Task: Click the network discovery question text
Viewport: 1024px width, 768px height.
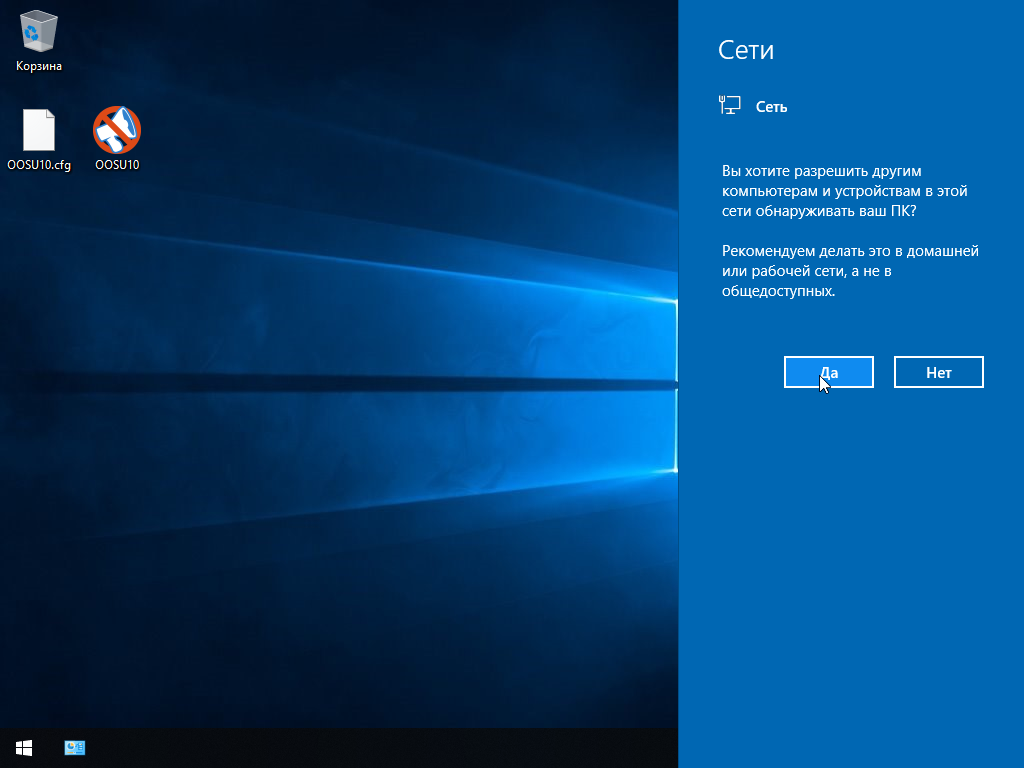Action: [843, 190]
